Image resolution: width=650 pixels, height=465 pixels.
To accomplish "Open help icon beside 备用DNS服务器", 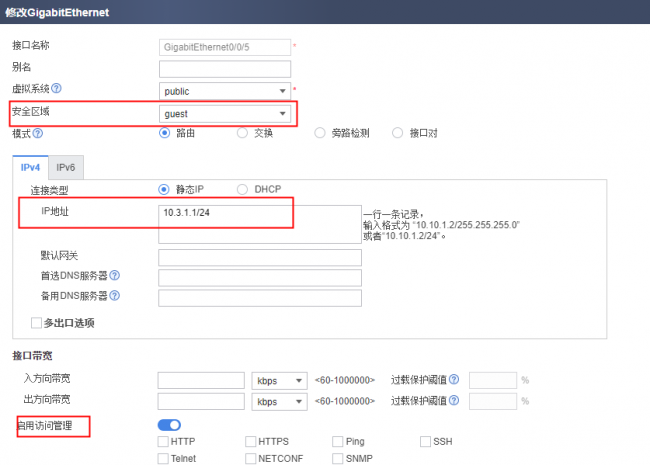I will (x=114, y=295).
